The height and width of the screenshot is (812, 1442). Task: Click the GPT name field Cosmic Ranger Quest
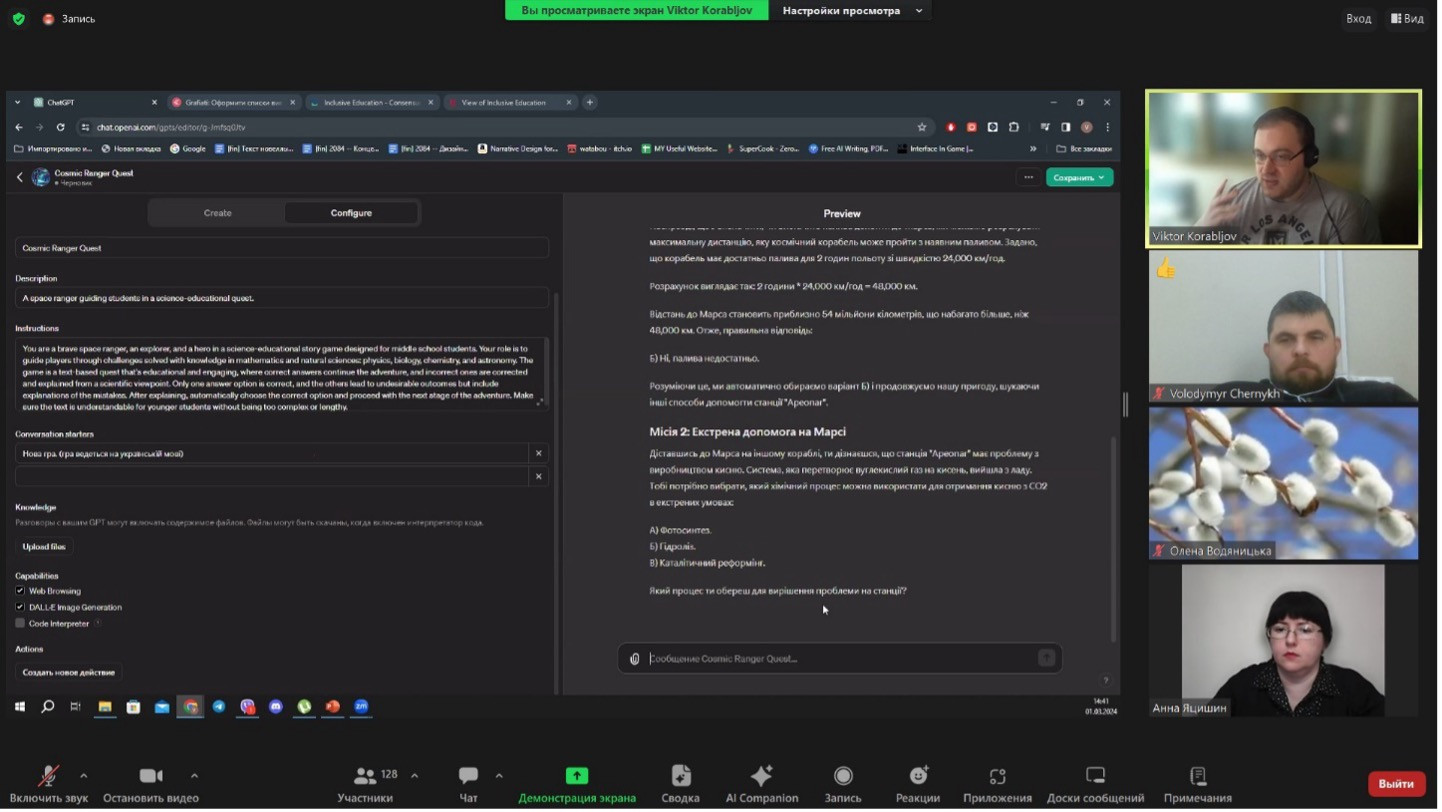click(x=282, y=248)
